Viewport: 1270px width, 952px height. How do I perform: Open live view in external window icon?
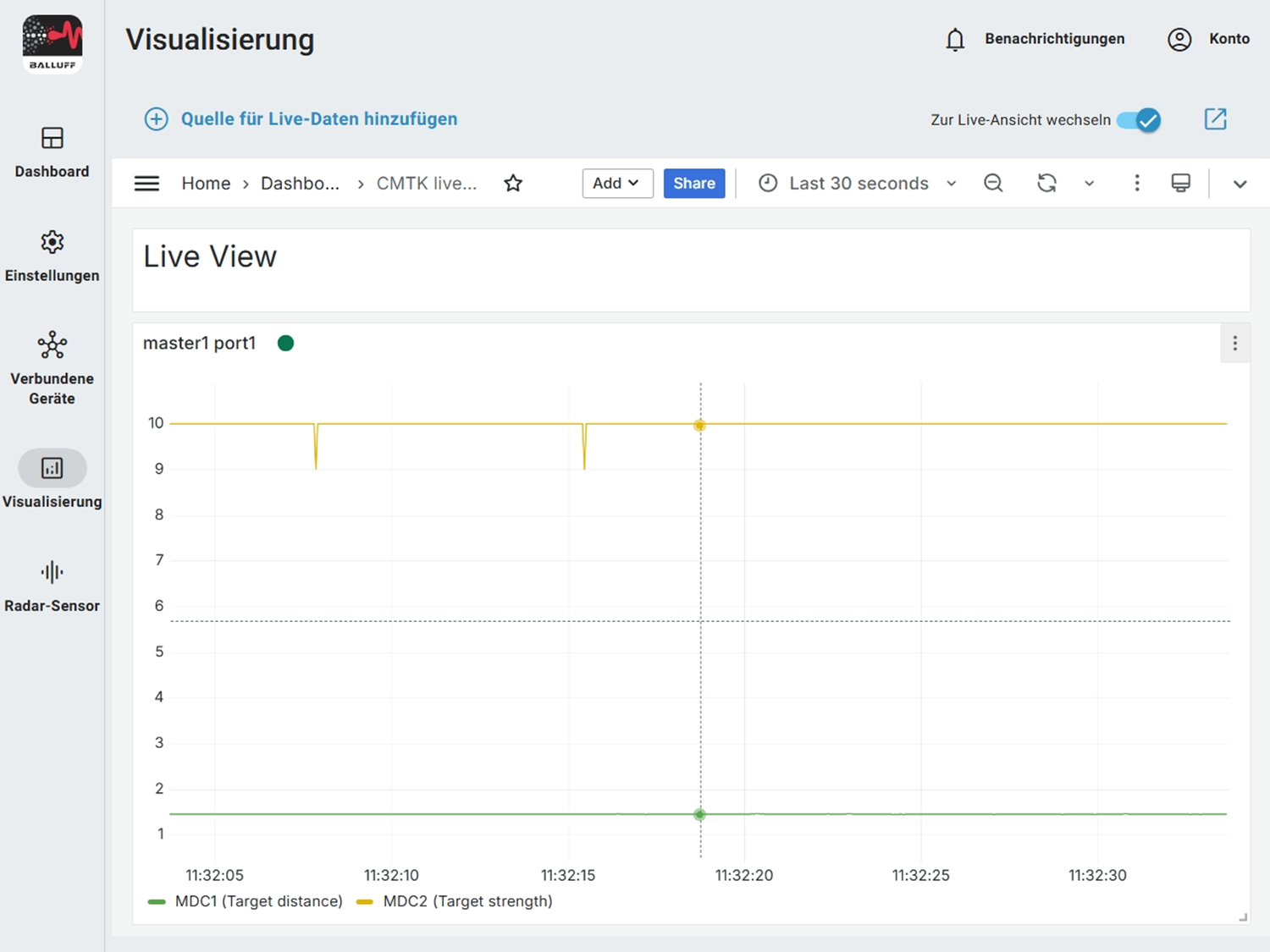pyautogui.click(x=1215, y=119)
